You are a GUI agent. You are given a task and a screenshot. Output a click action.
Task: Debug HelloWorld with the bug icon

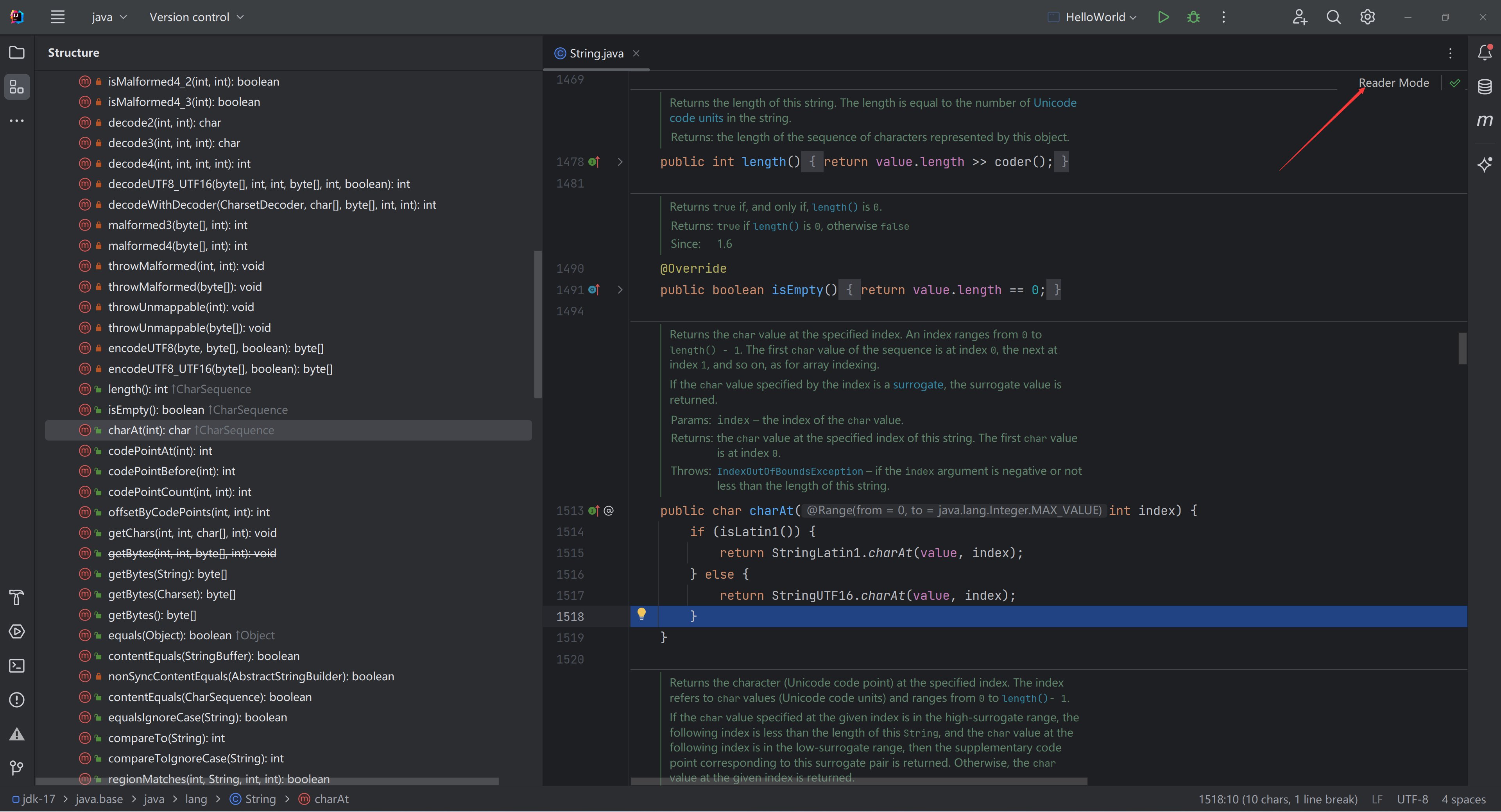click(x=1193, y=17)
